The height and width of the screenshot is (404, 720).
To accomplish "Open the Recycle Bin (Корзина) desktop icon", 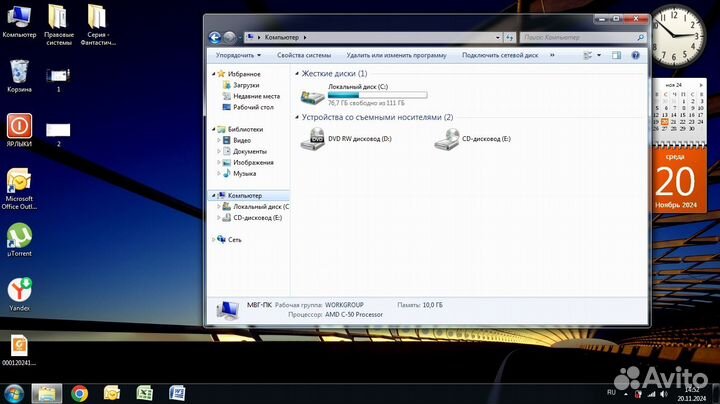I will tap(19, 71).
